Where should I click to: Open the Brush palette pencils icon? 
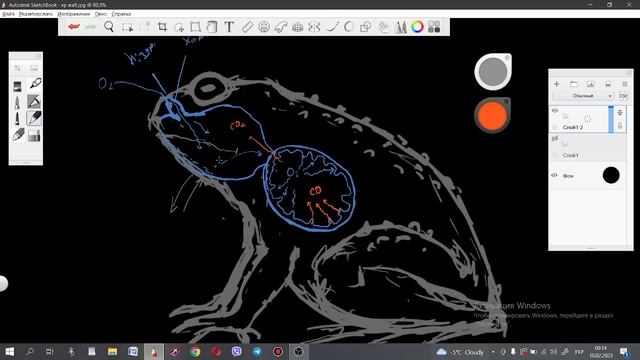(x=400, y=27)
